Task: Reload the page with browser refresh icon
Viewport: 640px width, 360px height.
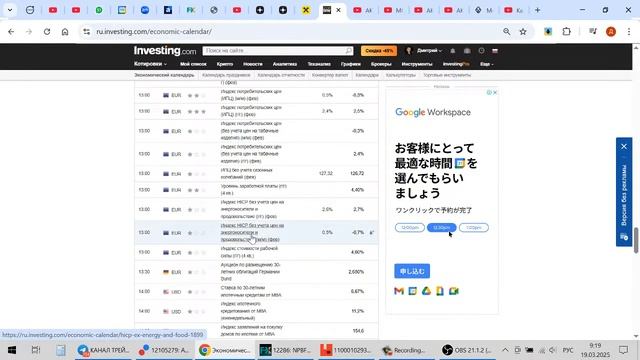Action: tap(47, 31)
